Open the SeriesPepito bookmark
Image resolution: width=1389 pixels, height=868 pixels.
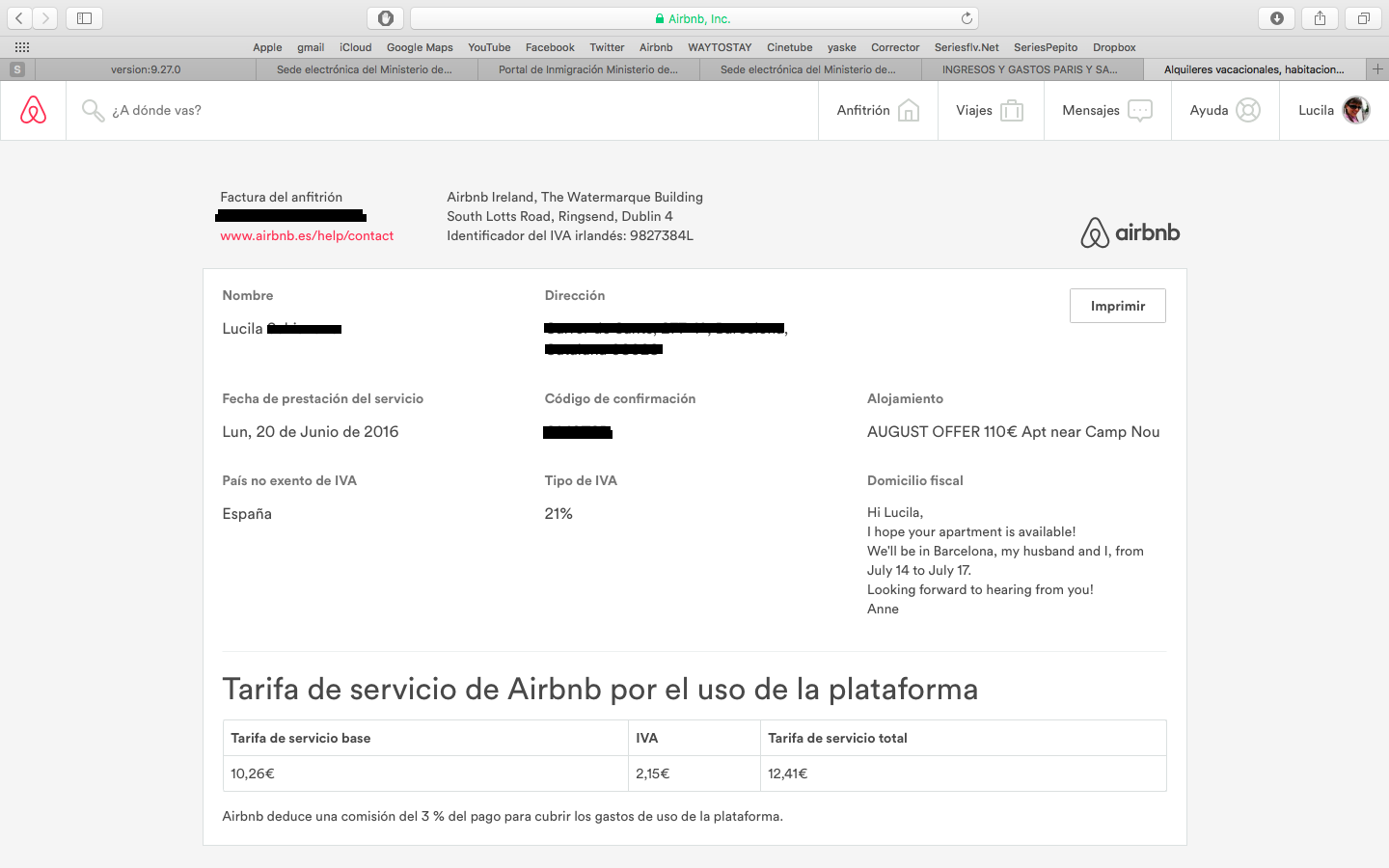pyautogui.click(x=1046, y=47)
